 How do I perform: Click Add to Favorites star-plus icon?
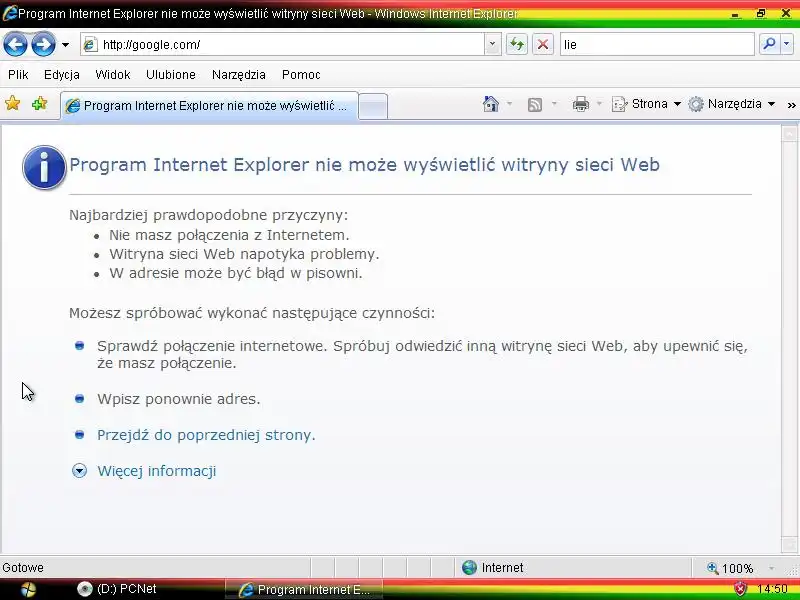pos(39,104)
